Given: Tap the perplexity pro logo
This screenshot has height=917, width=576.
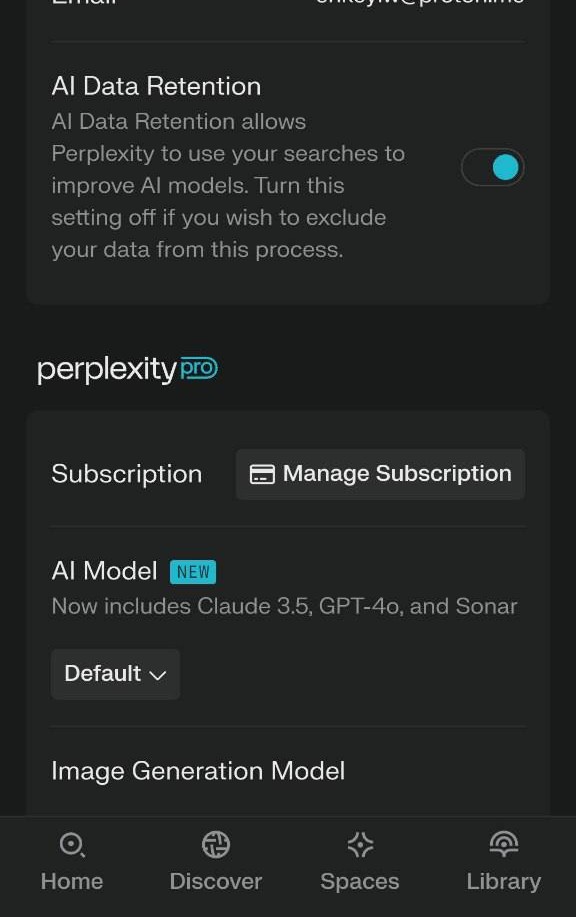Looking at the screenshot, I should coord(127,370).
